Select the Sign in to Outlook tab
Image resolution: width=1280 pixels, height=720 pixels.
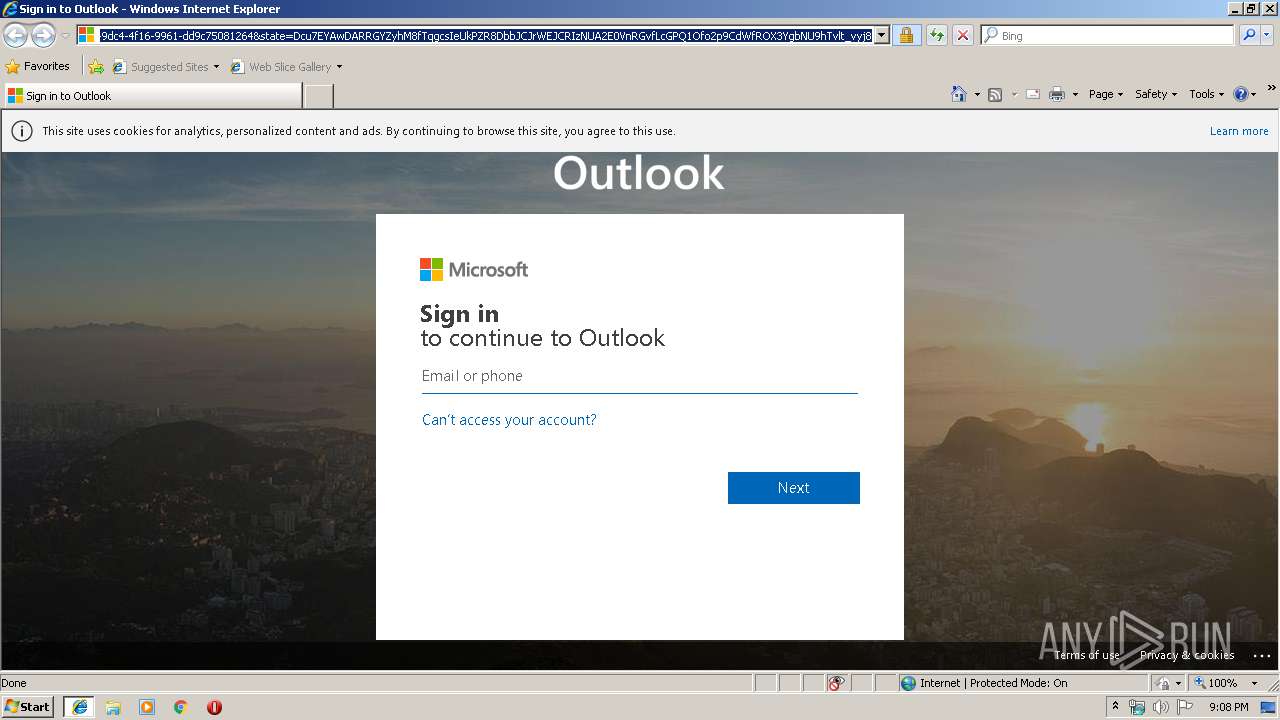pos(152,96)
